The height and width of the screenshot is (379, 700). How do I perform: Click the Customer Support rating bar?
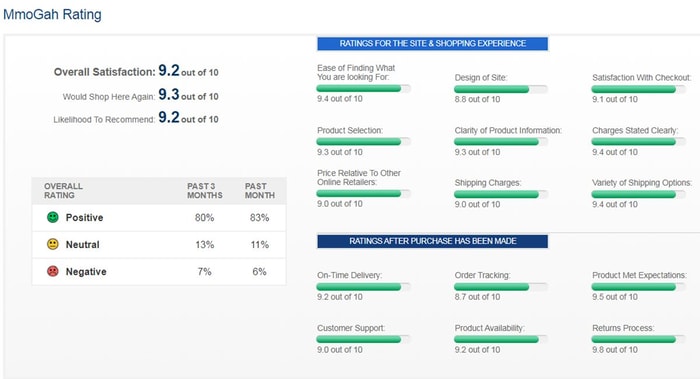click(x=363, y=339)
